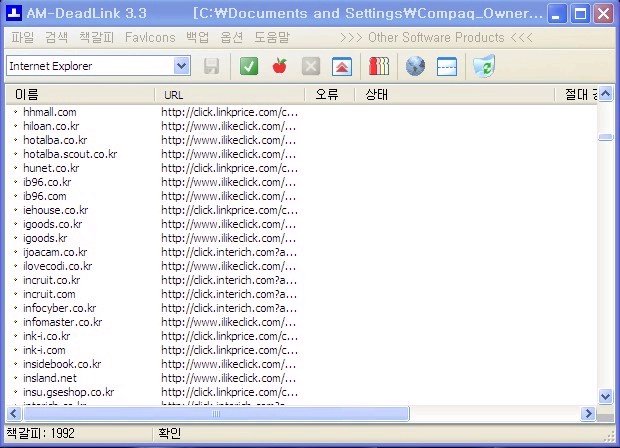Open the 백업 menu
Image resolution: width=620 pixels, height=448 pixels.
click(197, 38)
